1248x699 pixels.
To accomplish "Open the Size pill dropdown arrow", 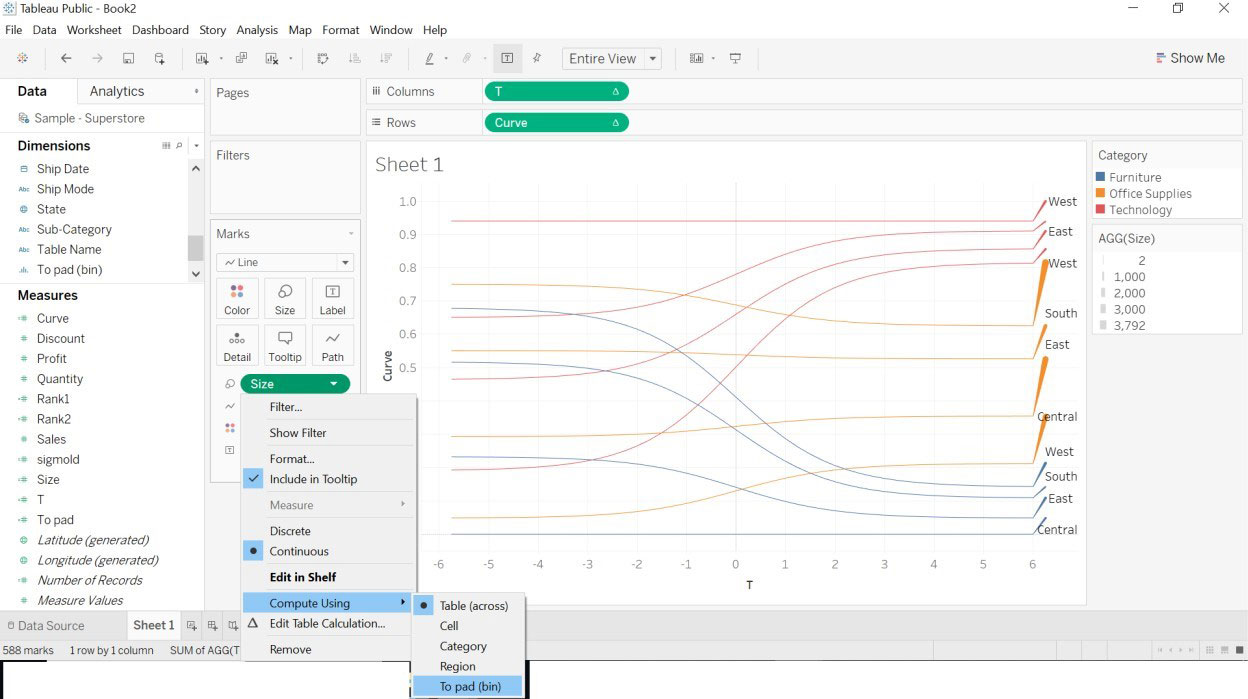I will pyautogui.click(x=333, y=384).
